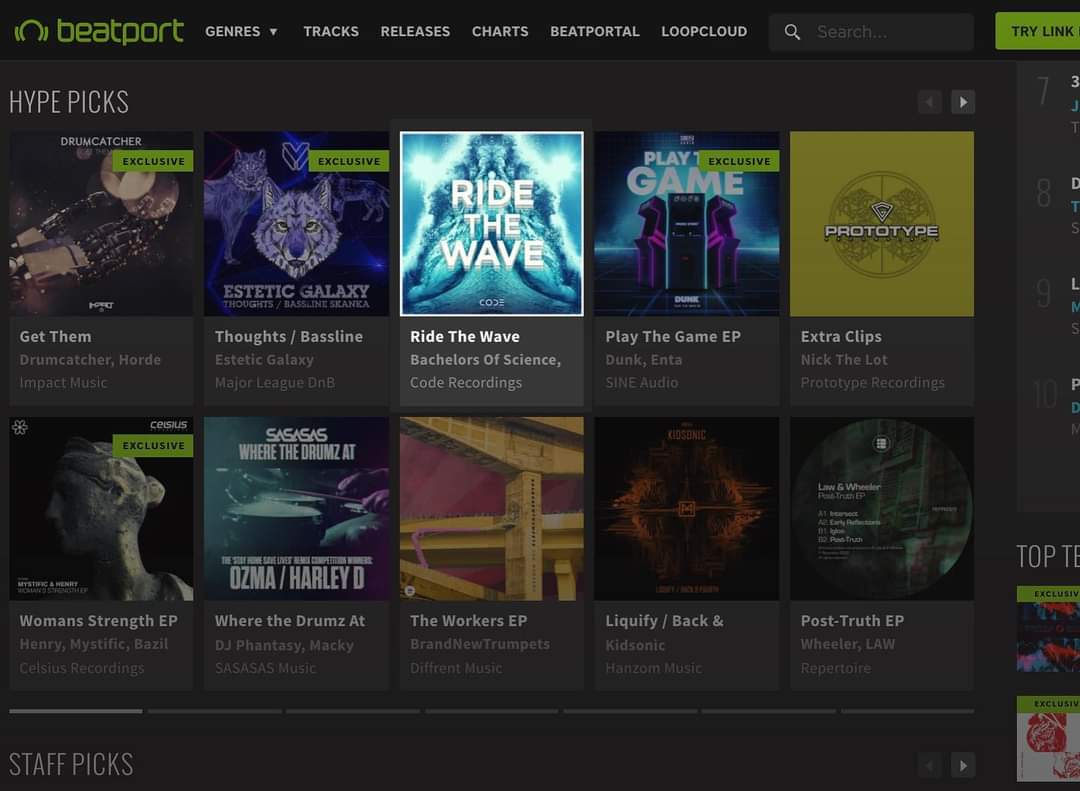Navigate to the CHARTS section
1080x791 pixels.
coord(500,31)
